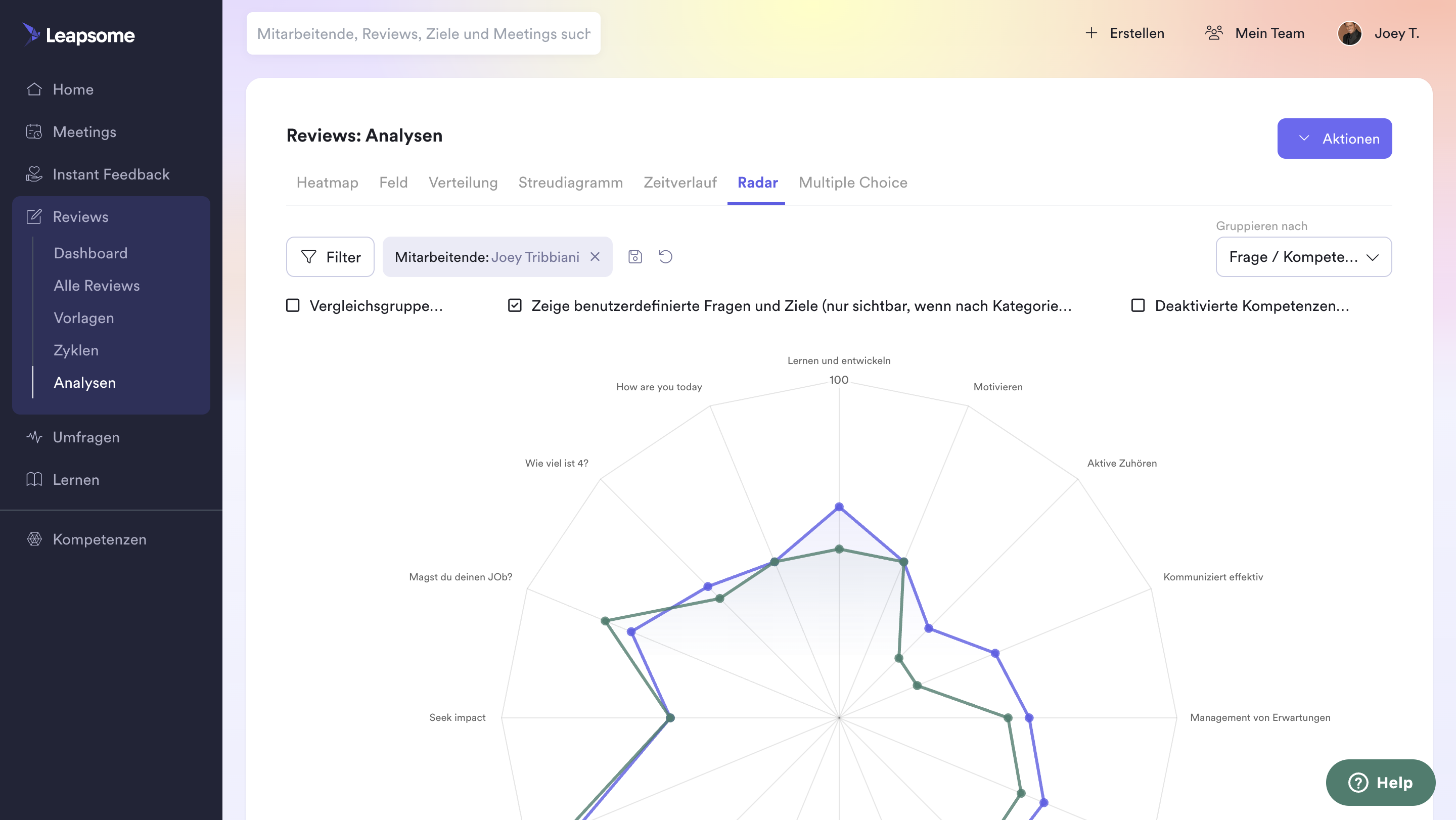Image resolution: width=1456 pixels, height=820 pixels.
Task: Select the Radar tab
Action: (x=757, y=183)
